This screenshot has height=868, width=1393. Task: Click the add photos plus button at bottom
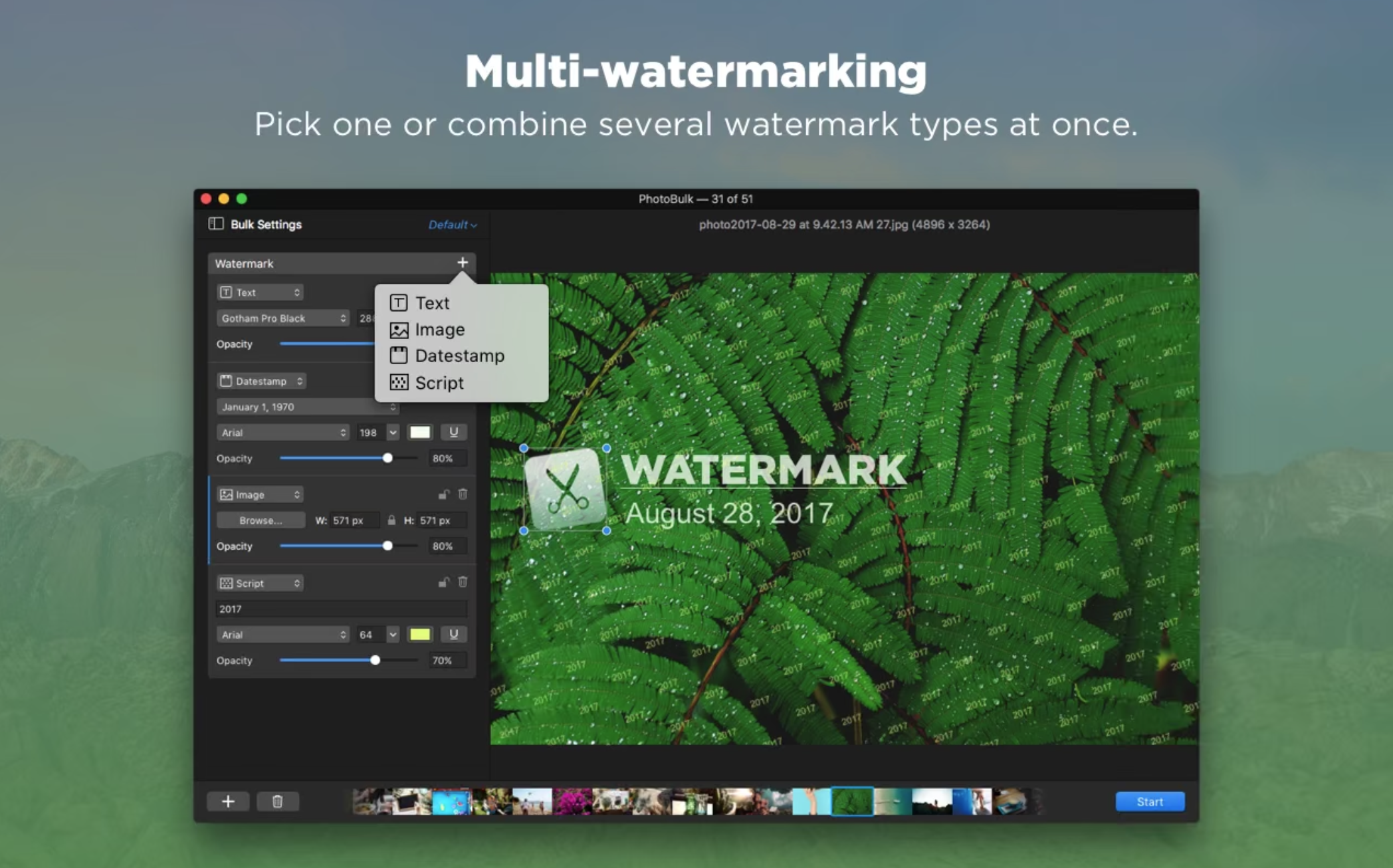228,802
